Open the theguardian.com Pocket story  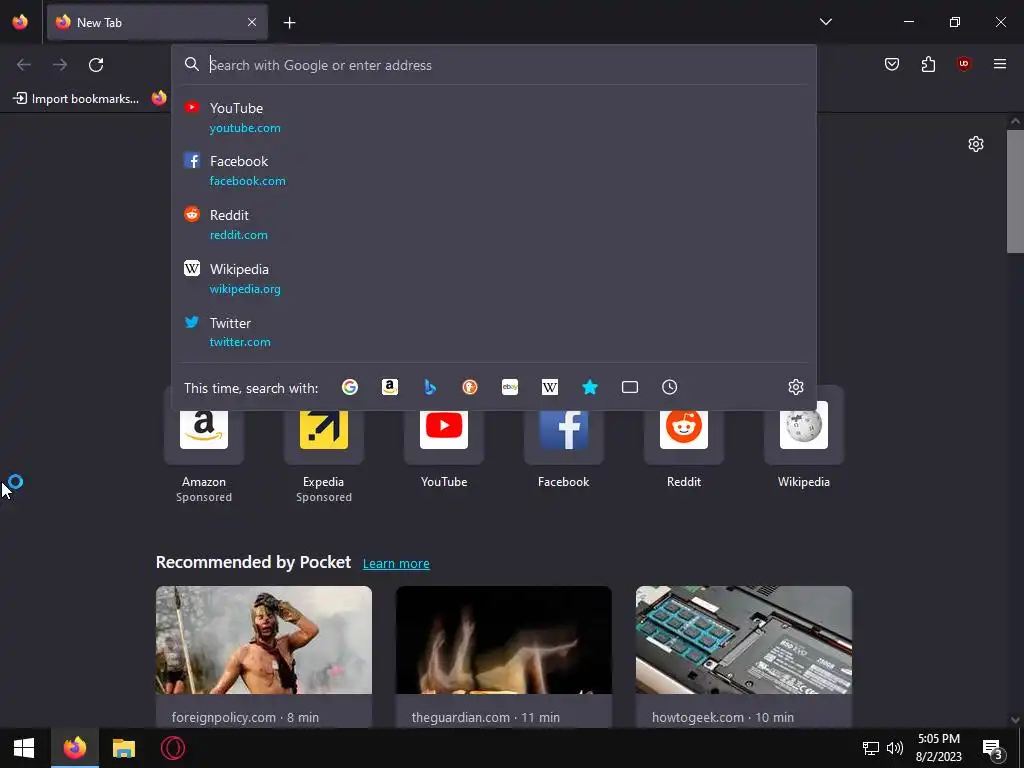pyautogui.click(x=504, y=657)
